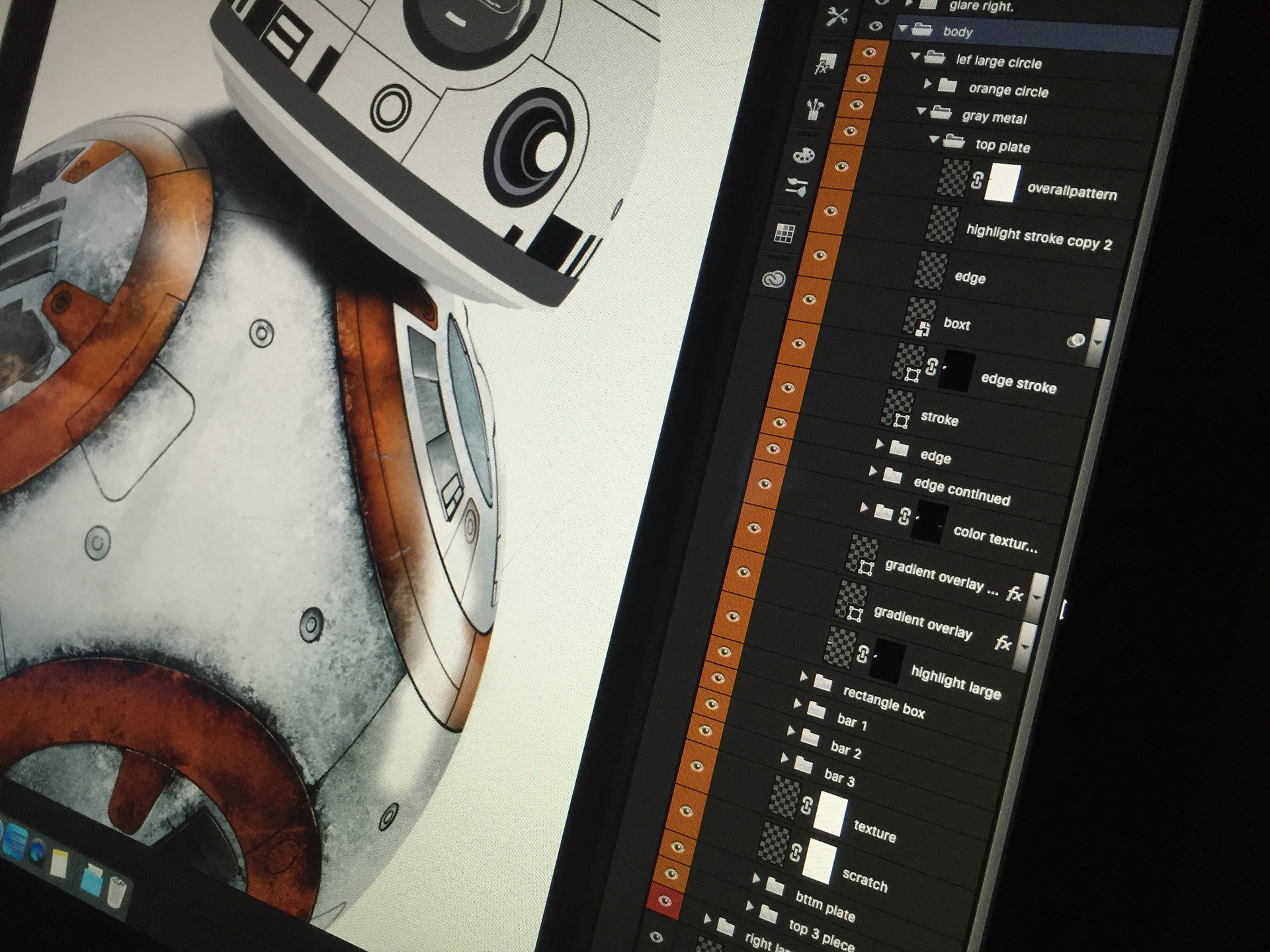The height and width of the screenshot is (952, 1270).
Task: Expand the rectangle box group
Action: [804, 676]
